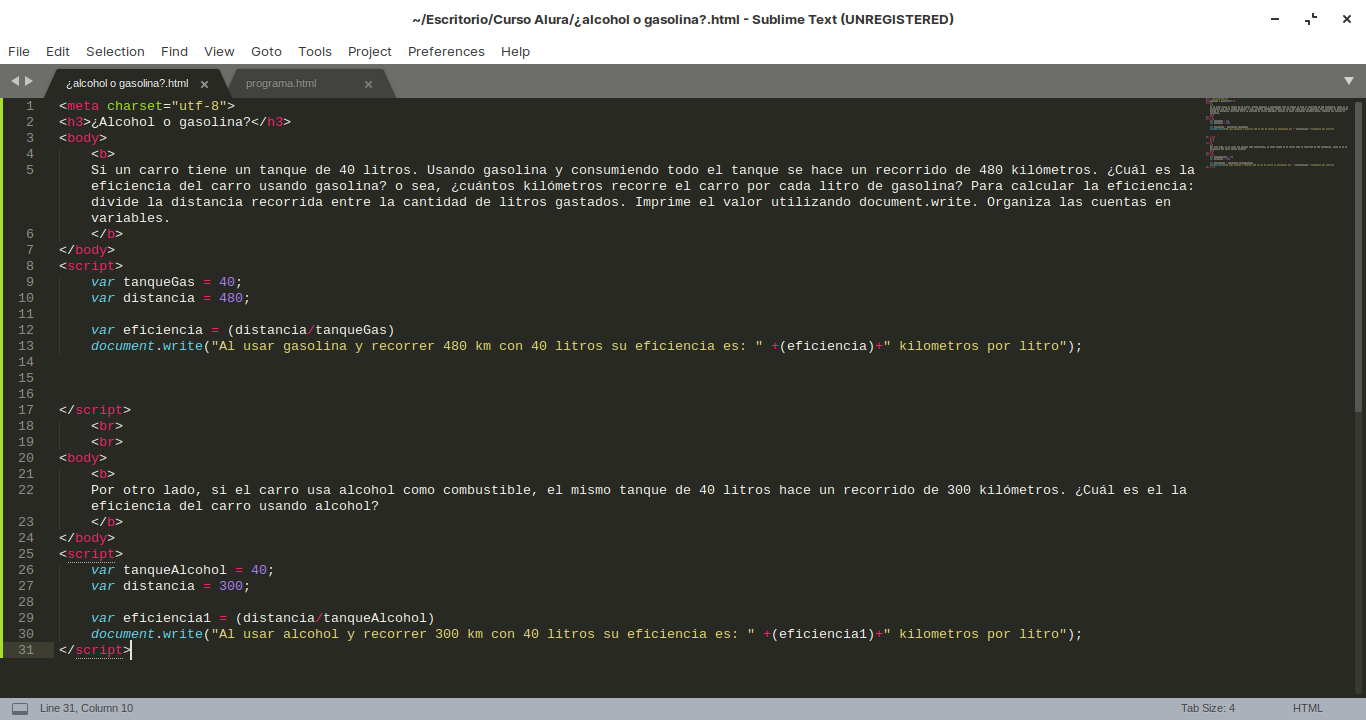Click the paragraph starting 'Por otro lado'
This screenshot has width=1366, height=720.
(639, 498)
